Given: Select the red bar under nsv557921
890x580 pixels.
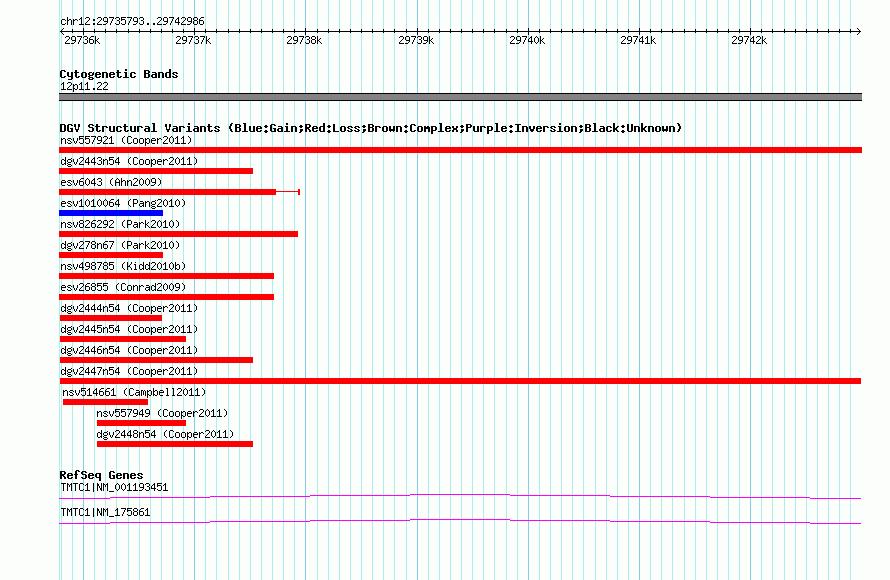Looking at the screenshot, I should tap(460, 150).
